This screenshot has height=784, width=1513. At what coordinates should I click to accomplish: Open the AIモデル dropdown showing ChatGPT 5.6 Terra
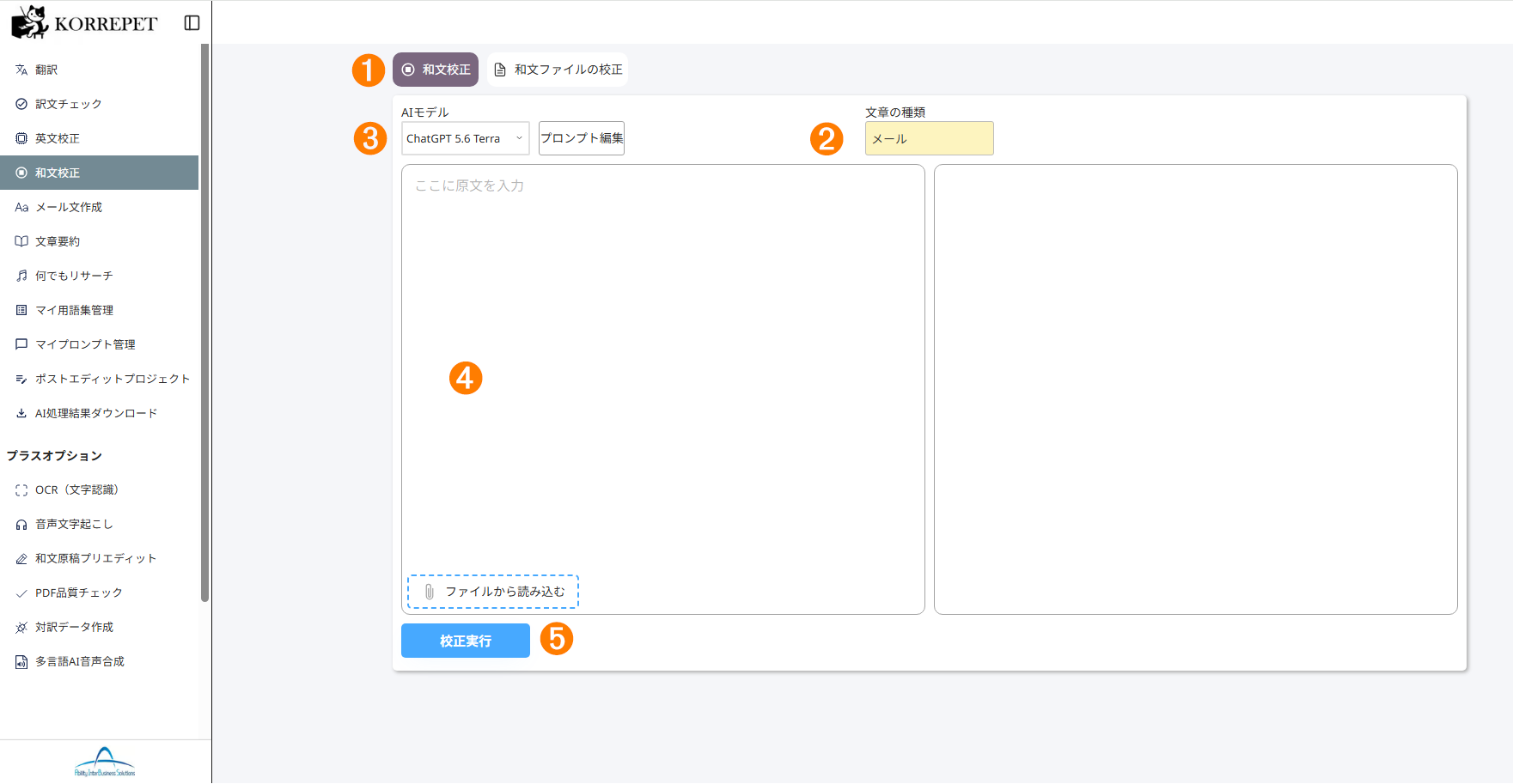click(466, 138)
